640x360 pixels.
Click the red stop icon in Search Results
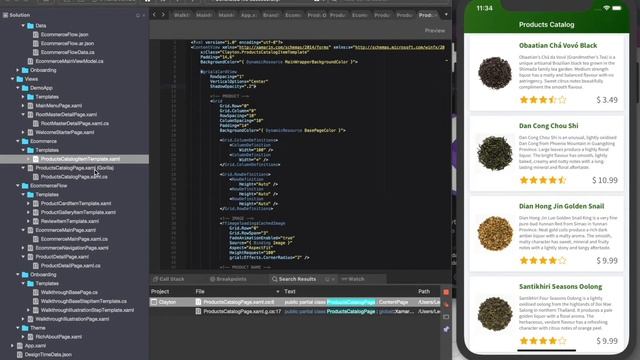[x=446, y=292]
